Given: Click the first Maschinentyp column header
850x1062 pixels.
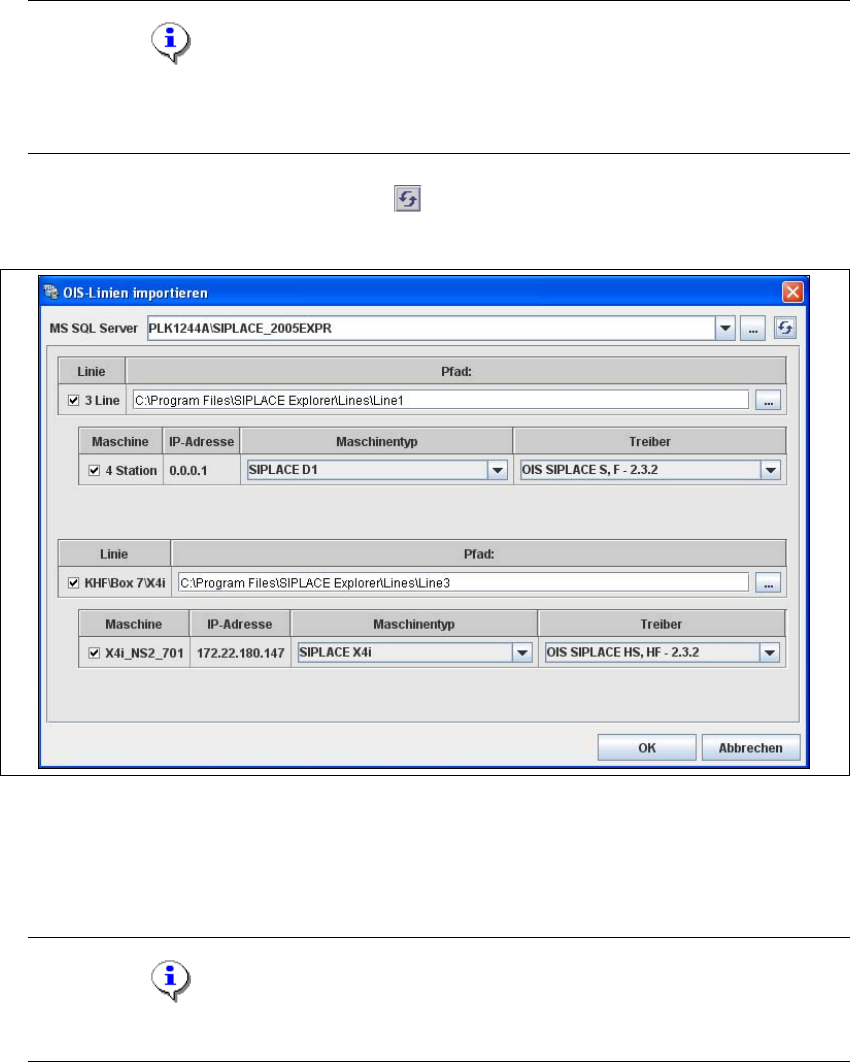Looking at the screenshot, I should click(x=377, y=442).
